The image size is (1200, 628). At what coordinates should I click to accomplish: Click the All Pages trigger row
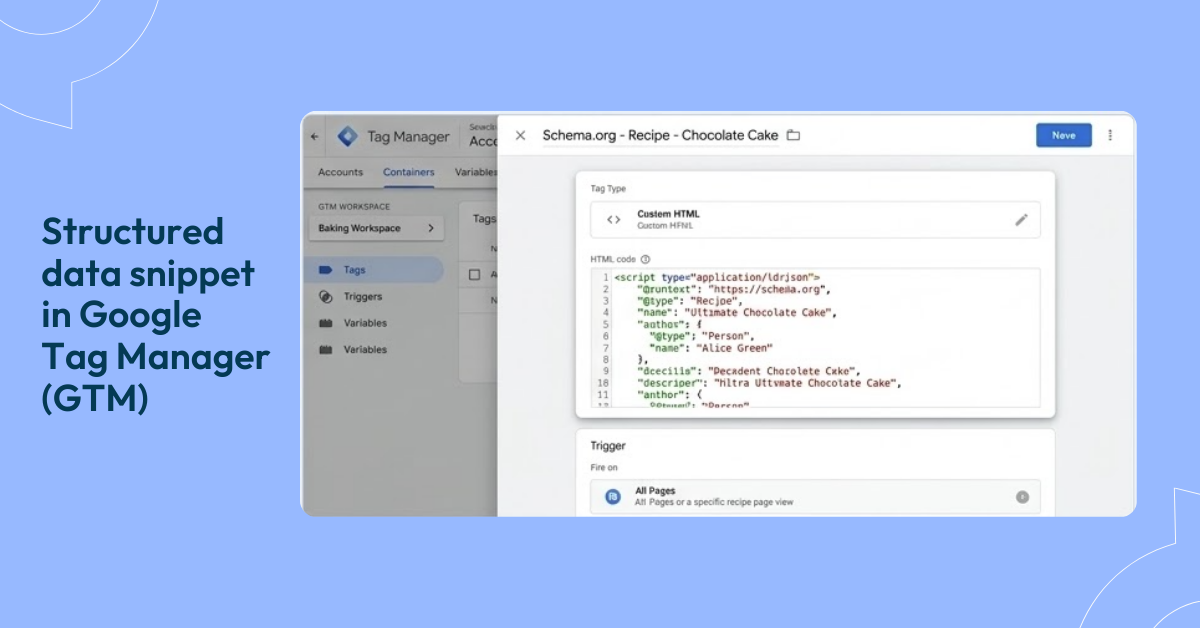pyautogui.click(x=815, y=497)
